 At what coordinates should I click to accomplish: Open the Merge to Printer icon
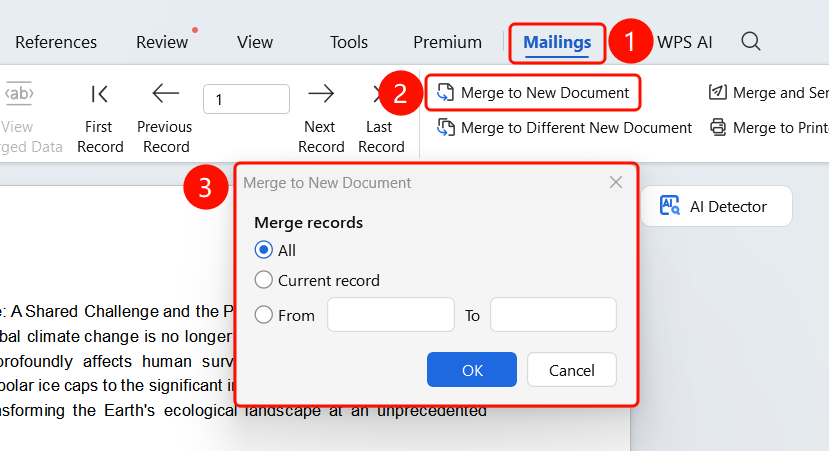click(x=717, y=127)
